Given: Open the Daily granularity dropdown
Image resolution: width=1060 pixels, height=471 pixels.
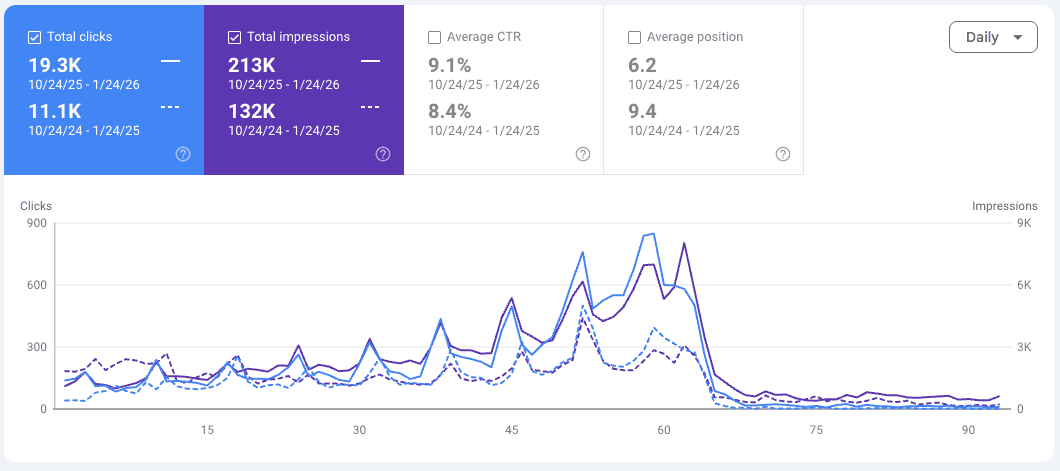Looking at the screenshot, I should pyautogui.click(x=993, y=38).
